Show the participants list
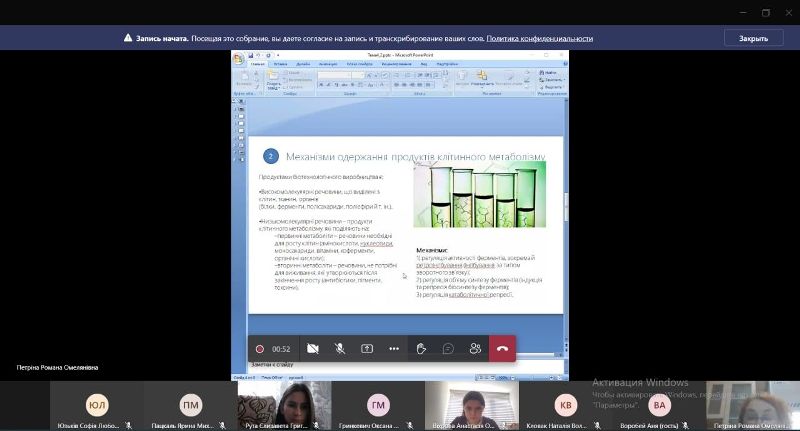The image size is (800, 431). coord(475,349)
